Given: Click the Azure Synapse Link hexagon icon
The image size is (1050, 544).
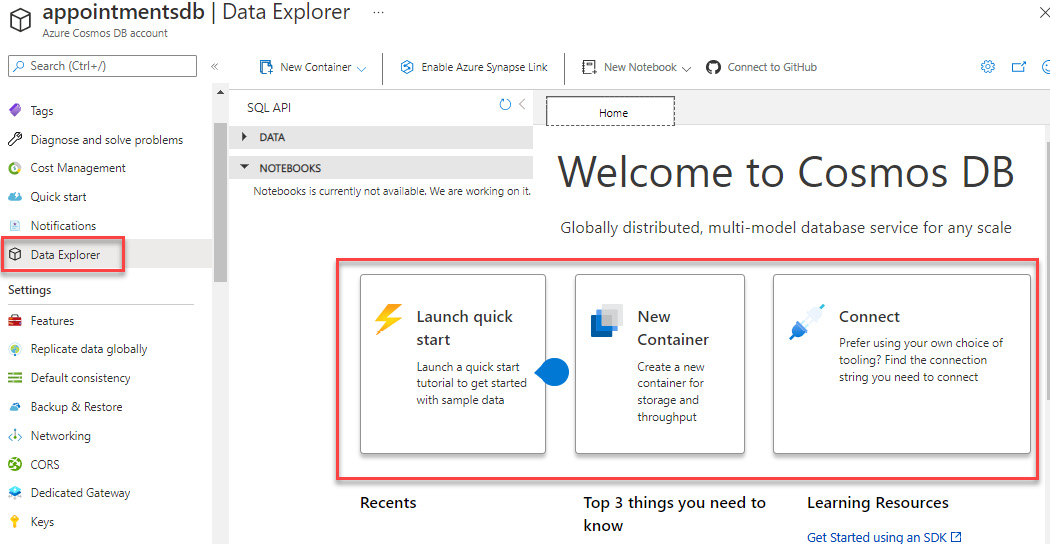Looking at the screenshot, I should point(406,67).
